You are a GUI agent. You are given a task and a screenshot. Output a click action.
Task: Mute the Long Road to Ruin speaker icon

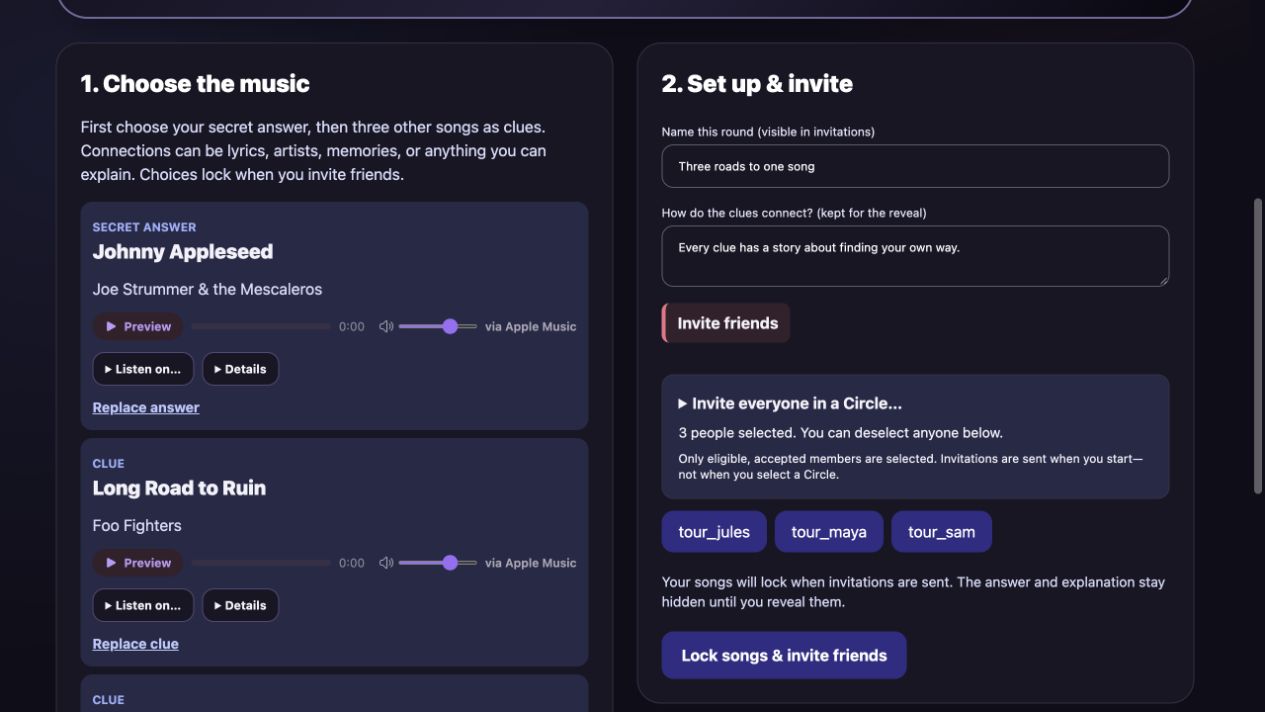click(x=386, y=563)
